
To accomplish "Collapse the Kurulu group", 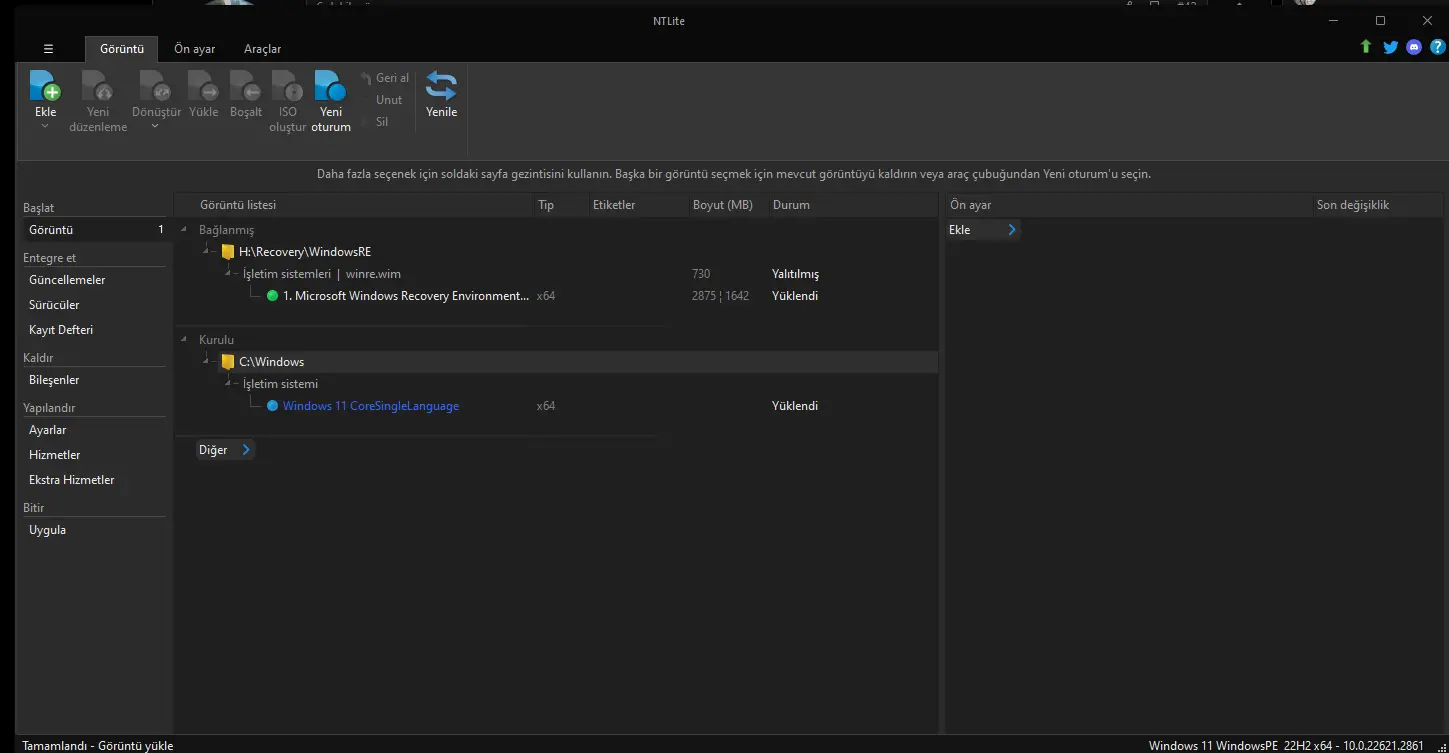I will click(x=184, y=340).
